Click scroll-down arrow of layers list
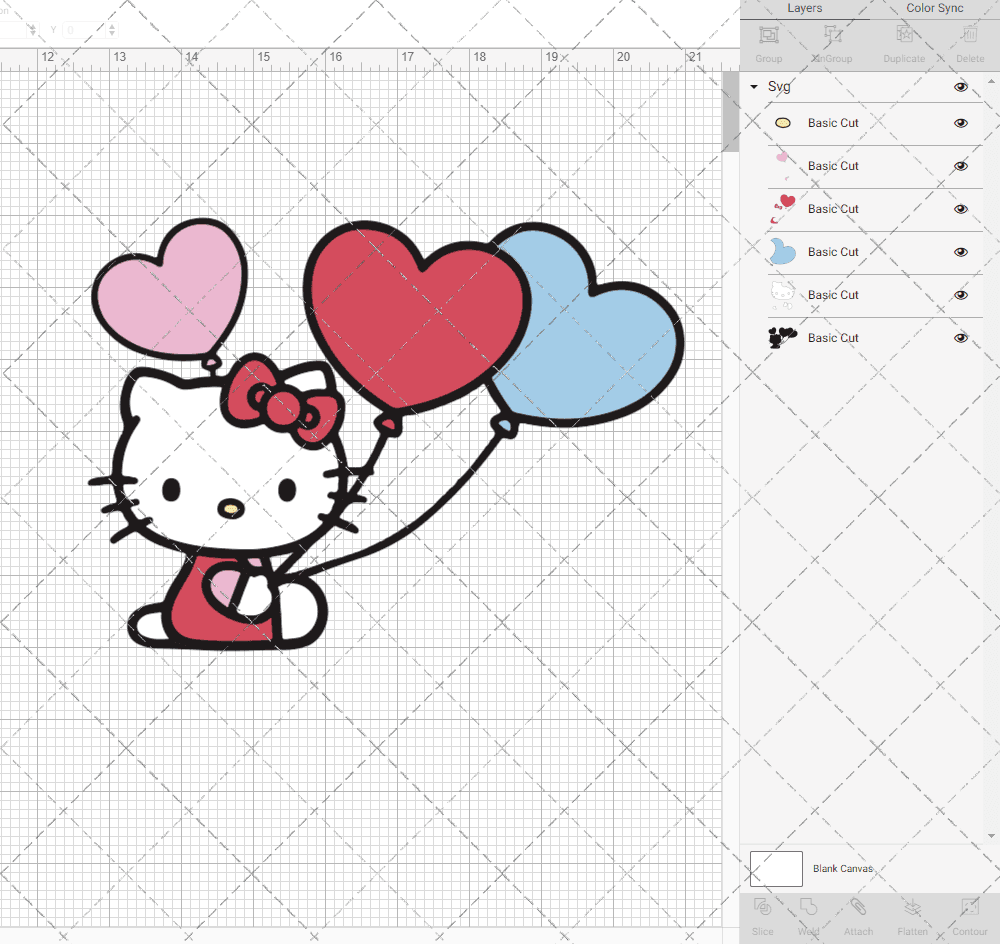Screen dimensions: 1000x944 point(990,836)
